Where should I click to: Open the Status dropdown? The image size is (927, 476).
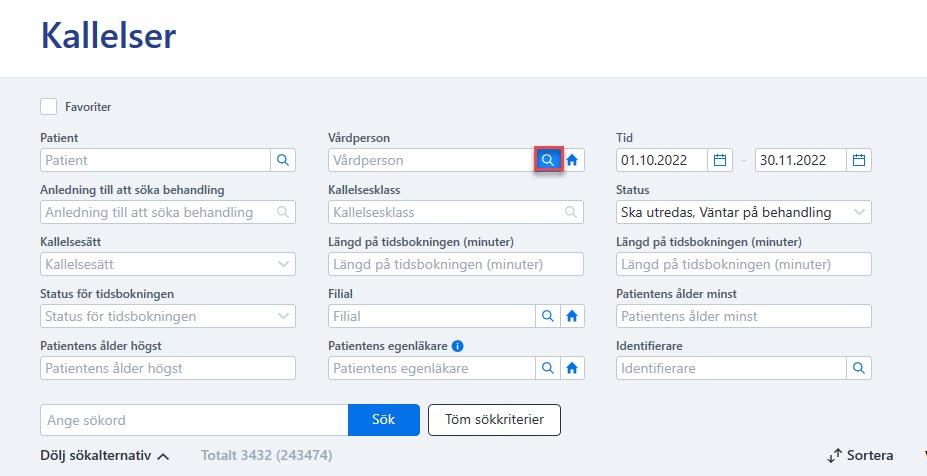click(x=744, y=212)
